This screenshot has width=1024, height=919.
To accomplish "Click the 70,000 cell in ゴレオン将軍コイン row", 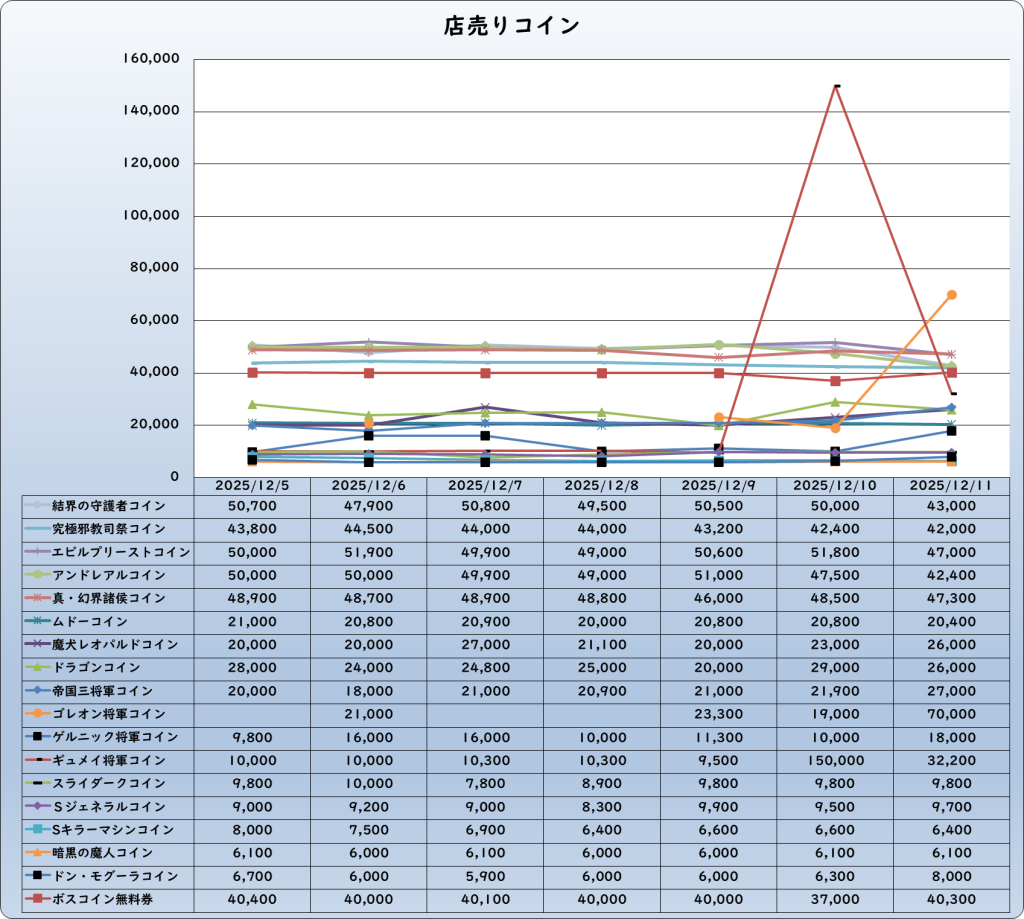I will coord(951,714).
